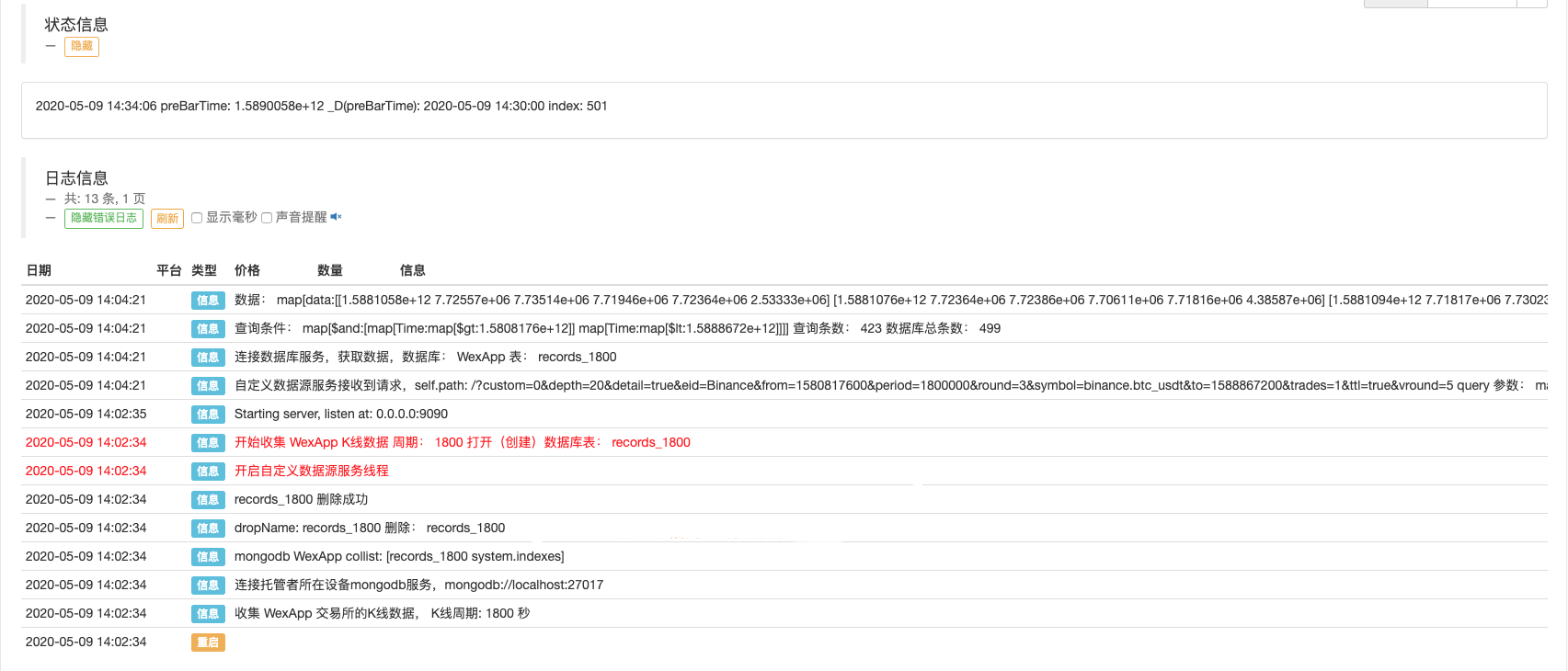Click the 14:02:35 timestamp of the Starting server row
This screenshot has width=1568, height=671.
[x=86, y=414]
